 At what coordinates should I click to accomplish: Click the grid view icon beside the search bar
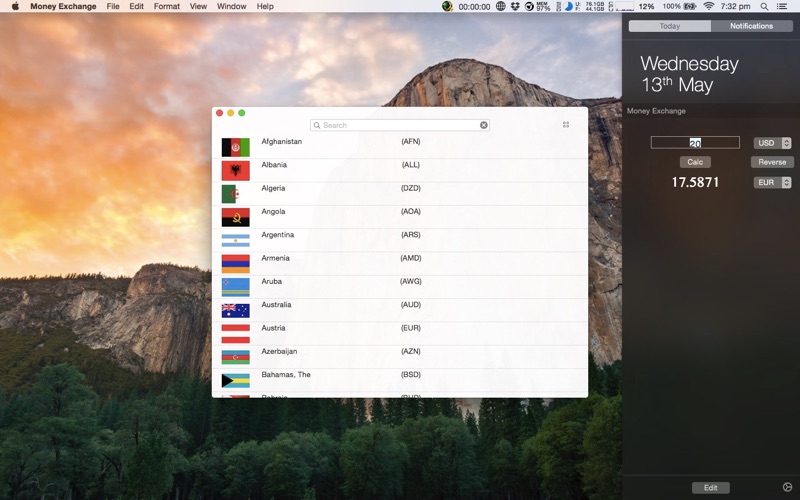(x=566, y=125)
